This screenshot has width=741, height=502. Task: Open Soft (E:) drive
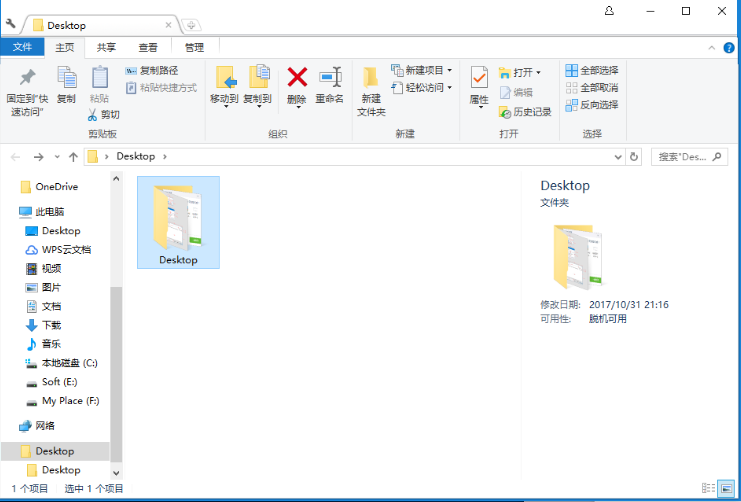51,382
